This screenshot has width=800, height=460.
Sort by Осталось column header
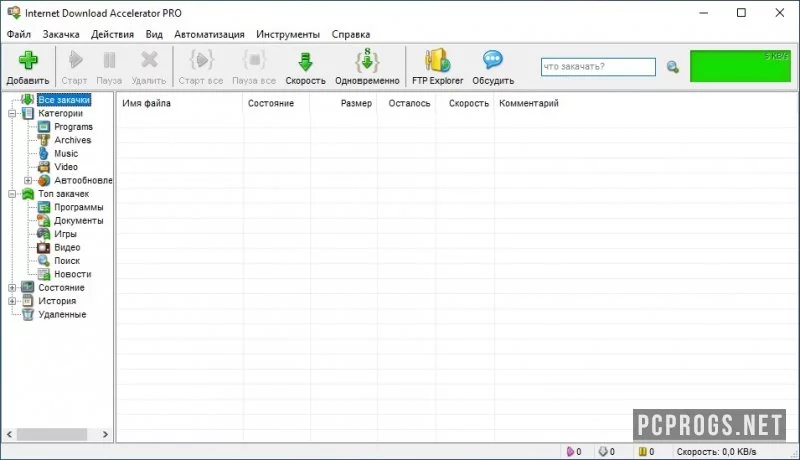(406, 103)
